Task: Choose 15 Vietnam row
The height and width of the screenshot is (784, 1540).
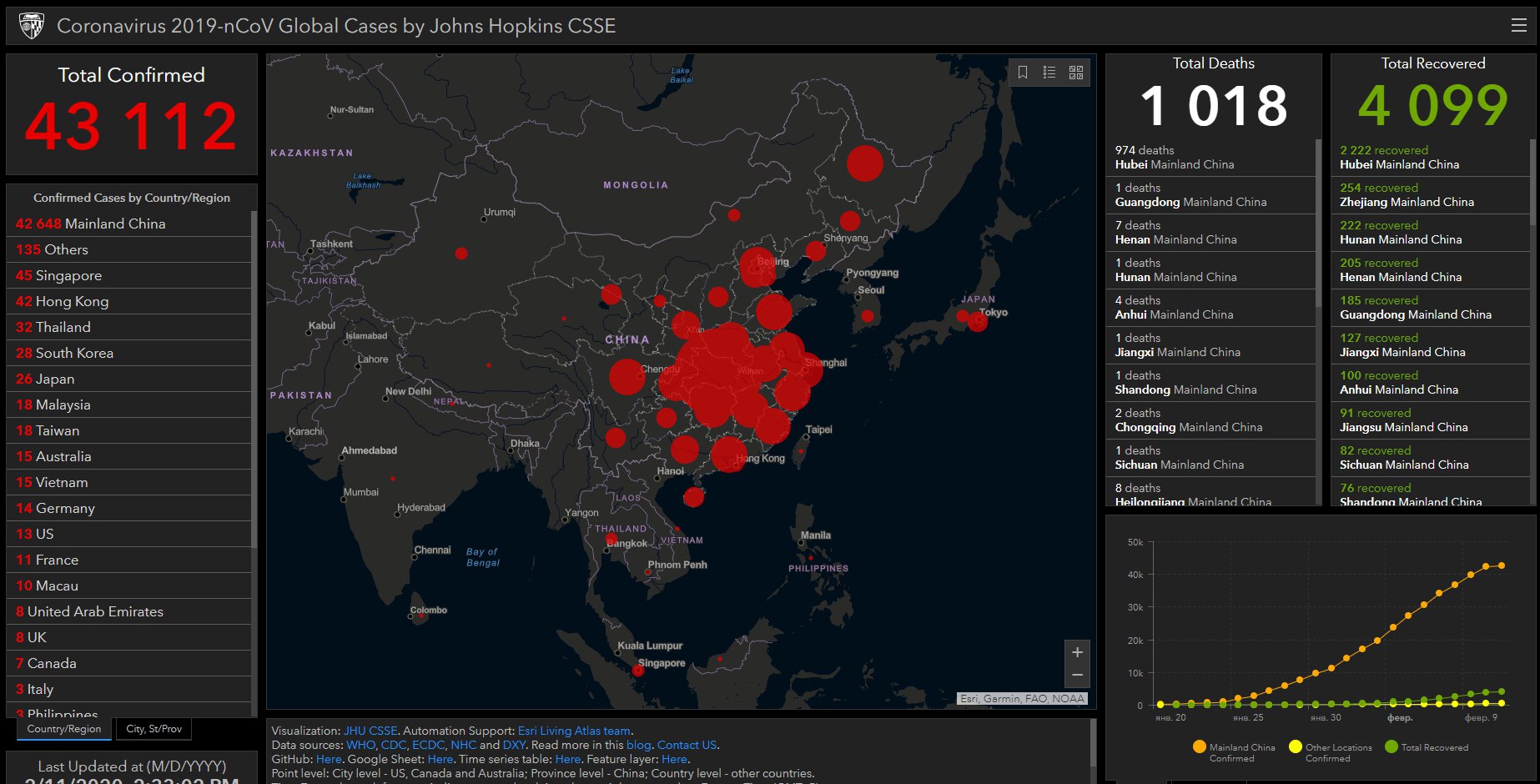Action: tap(129, 482)
